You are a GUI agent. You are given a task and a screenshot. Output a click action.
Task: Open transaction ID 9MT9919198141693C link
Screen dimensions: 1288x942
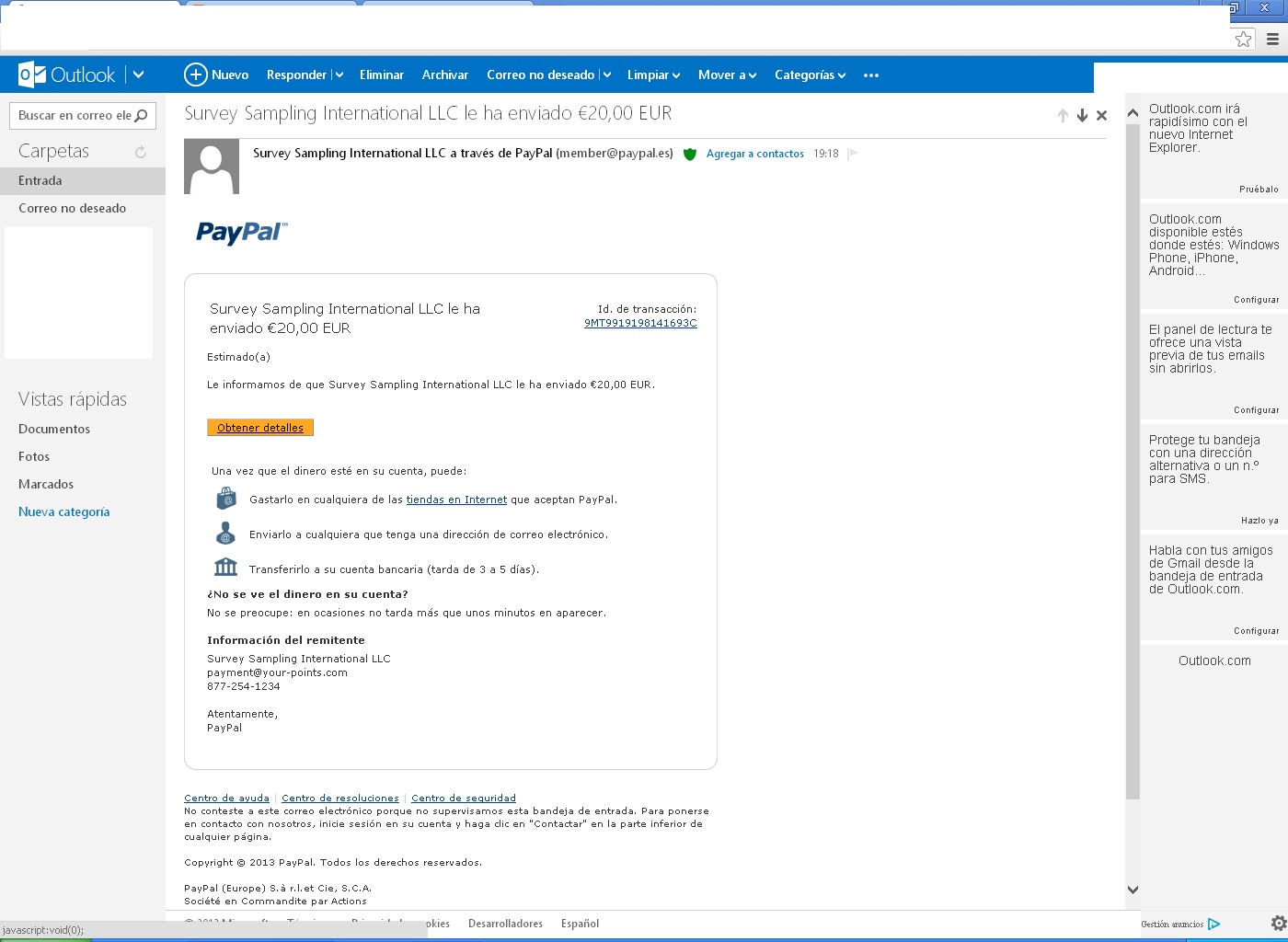coord(640,323)
